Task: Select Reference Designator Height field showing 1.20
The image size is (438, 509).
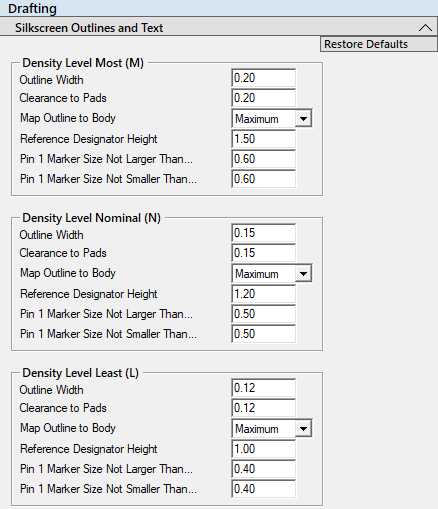Action: coord(263,294)
